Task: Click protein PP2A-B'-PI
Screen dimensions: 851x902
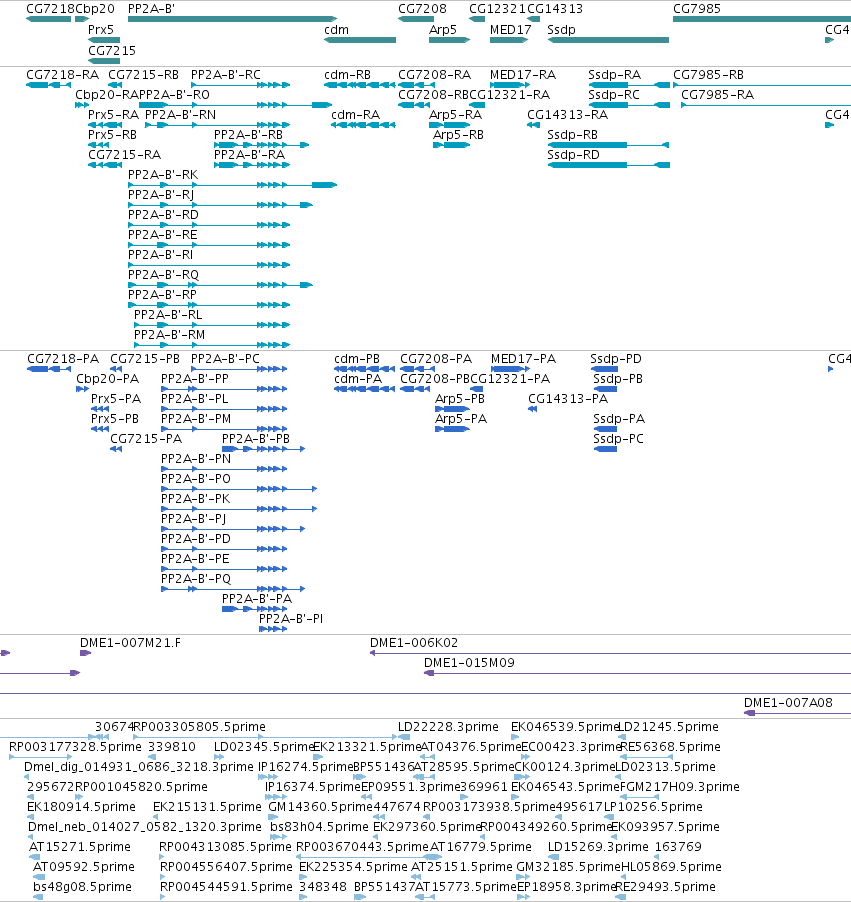Action: pos(291,619)
